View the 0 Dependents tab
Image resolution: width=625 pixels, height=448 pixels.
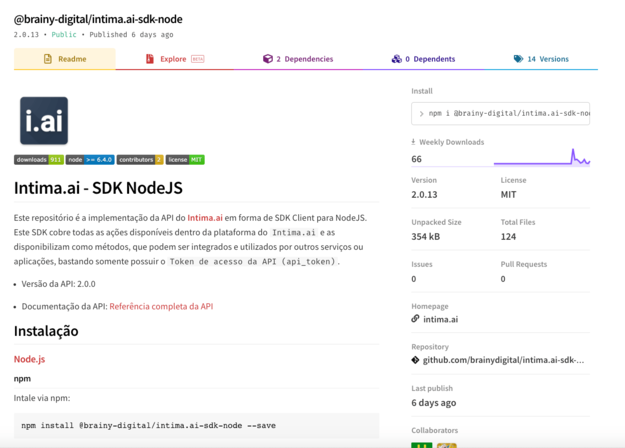coord(423,59)
